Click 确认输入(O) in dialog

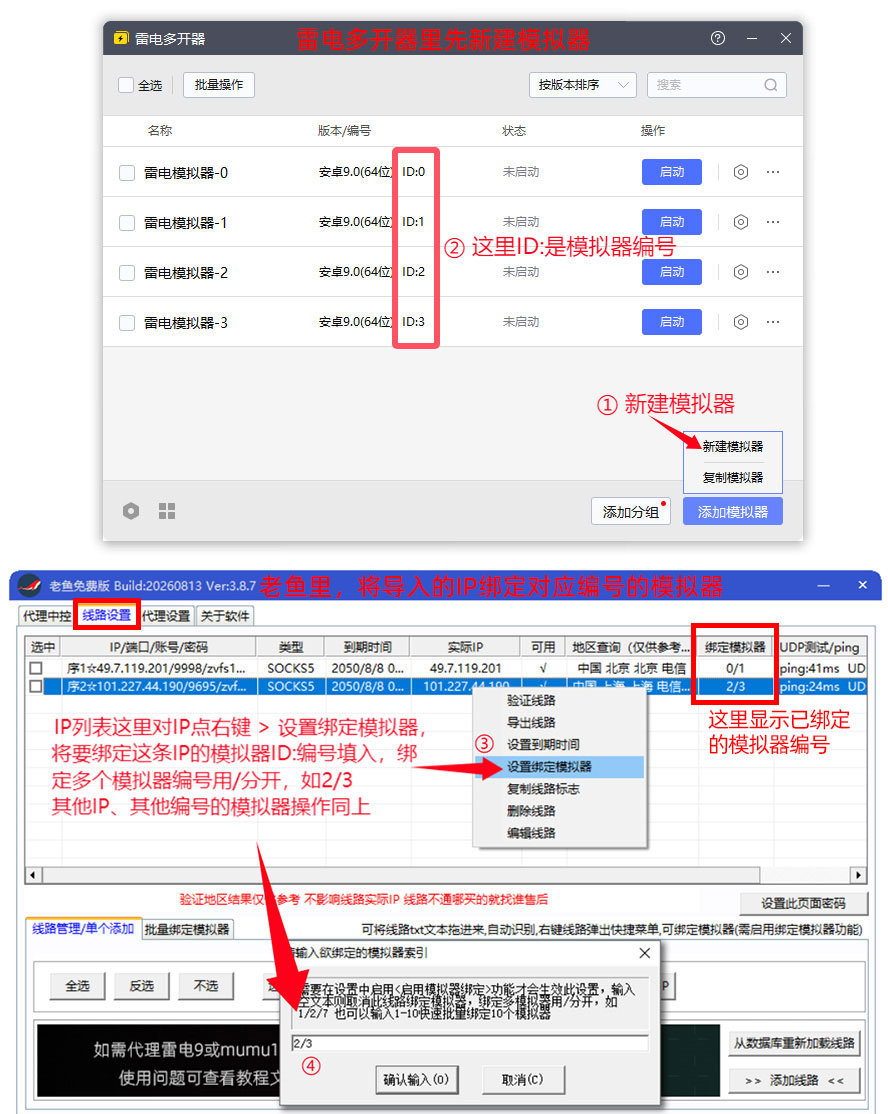click(x=416, y=1080)
